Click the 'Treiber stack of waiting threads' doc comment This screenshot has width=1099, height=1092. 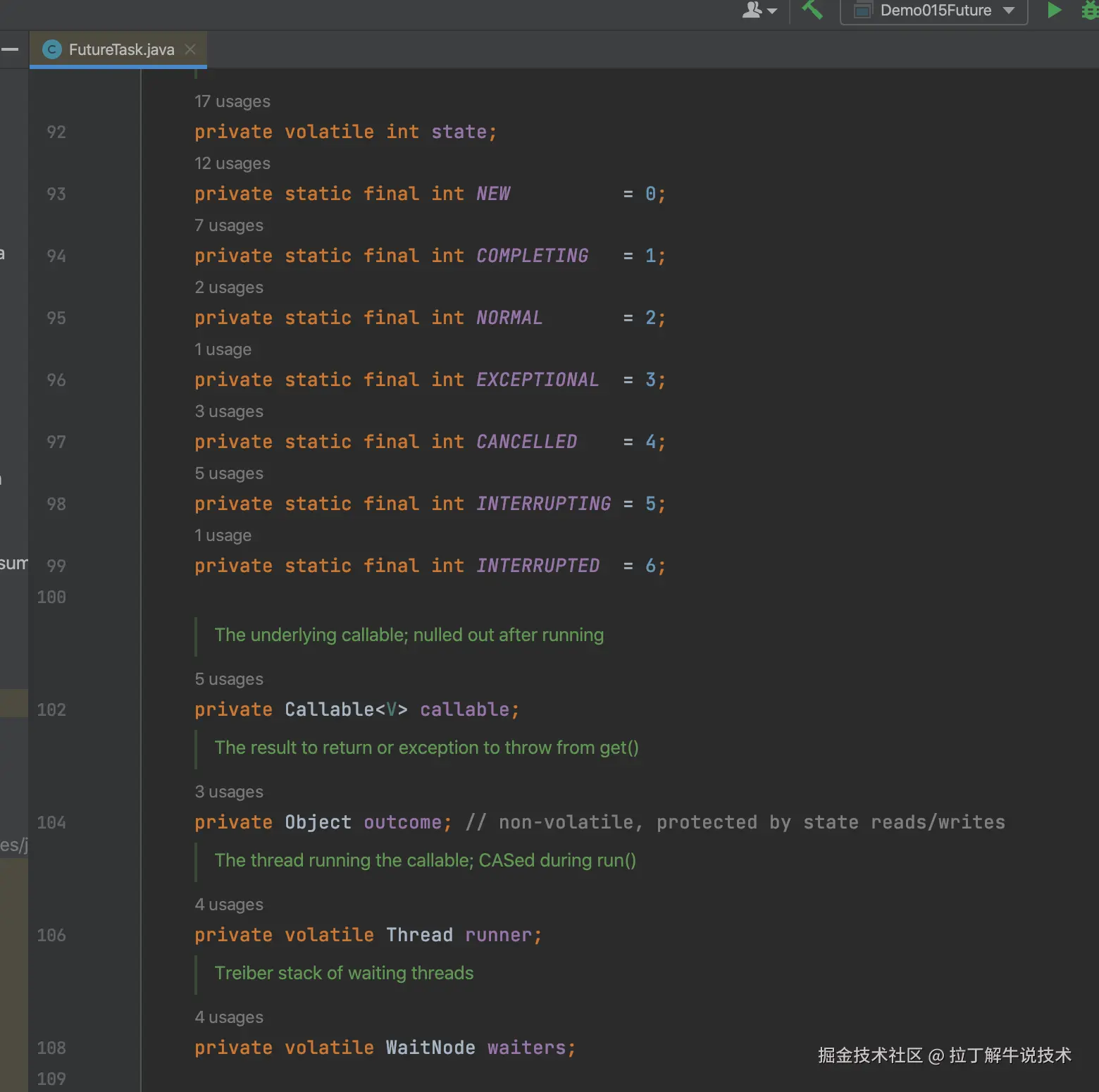[x=344, y=973]
